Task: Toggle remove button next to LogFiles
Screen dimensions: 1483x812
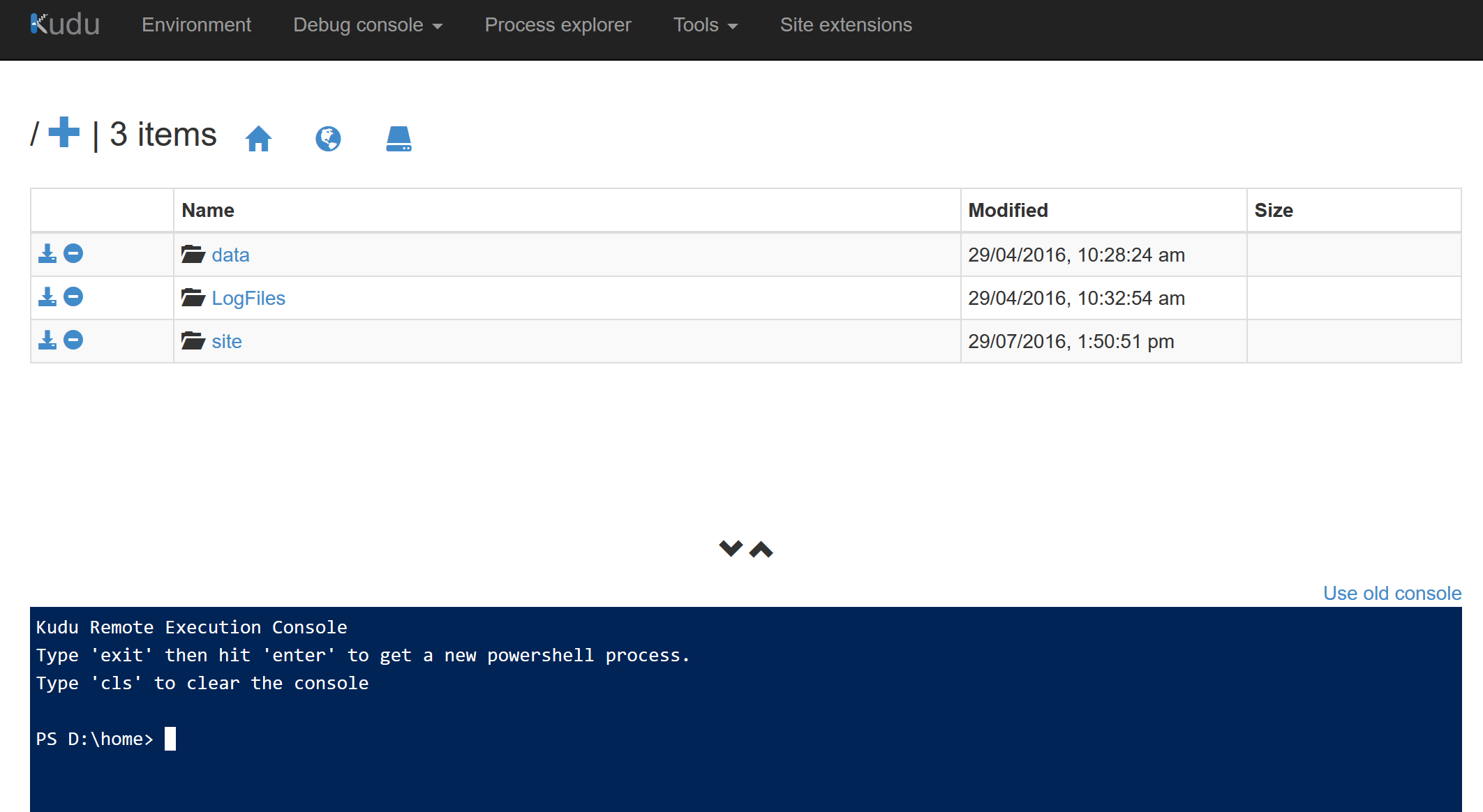Action: pyautogui.click(x=73, y=298)
